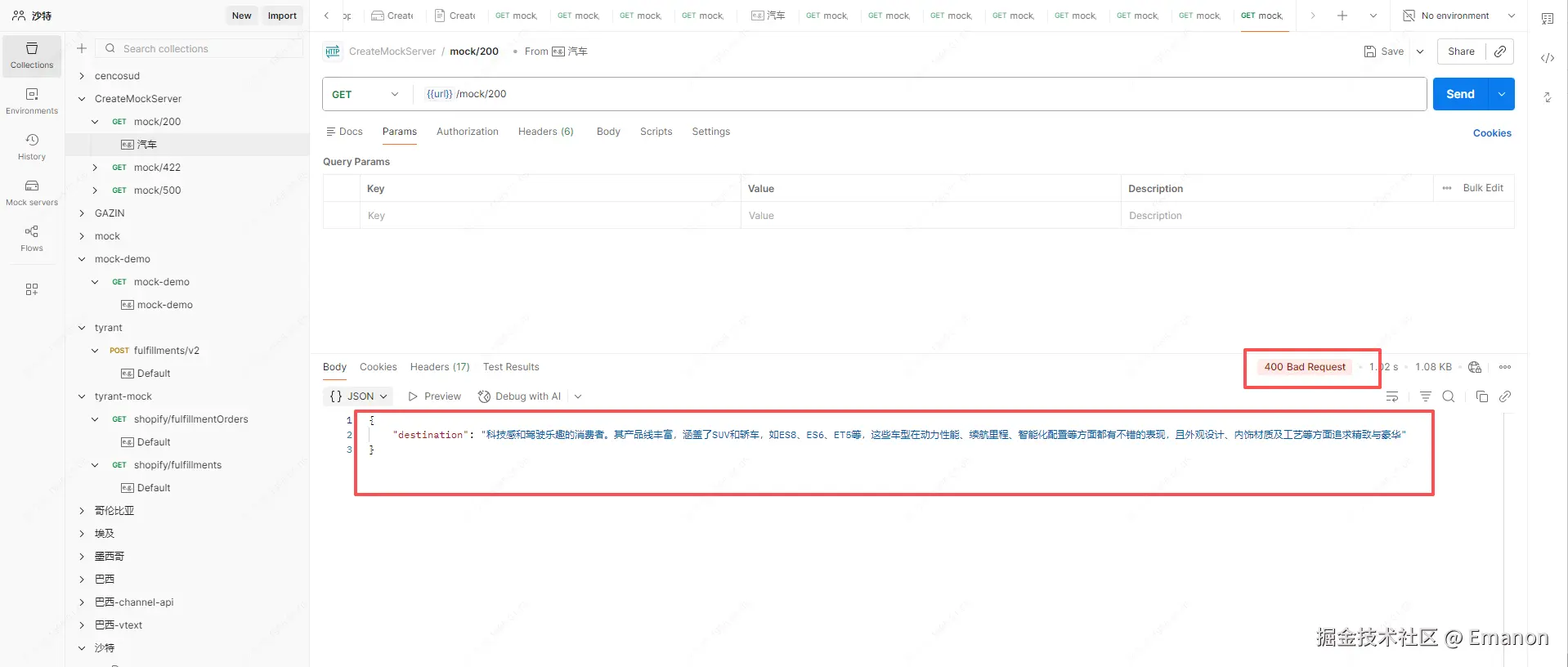Open the team workspace 沙特 icon
The height and width of the screenshot is (667, 1568).
point(19,16)
